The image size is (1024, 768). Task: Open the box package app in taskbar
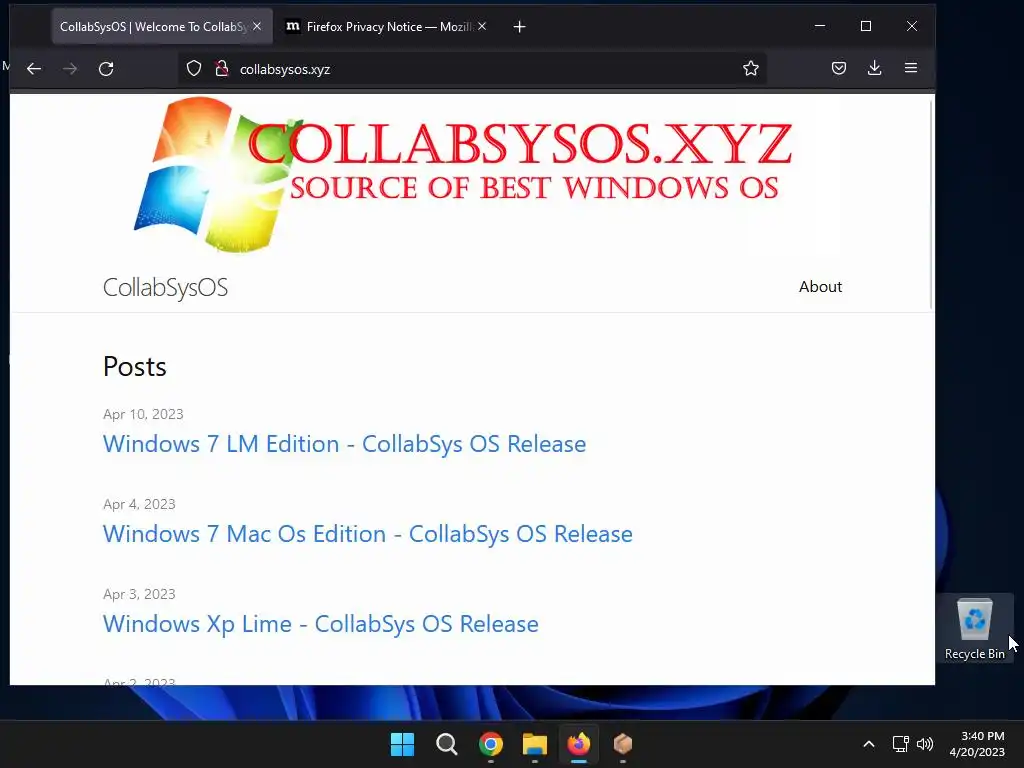623,744
